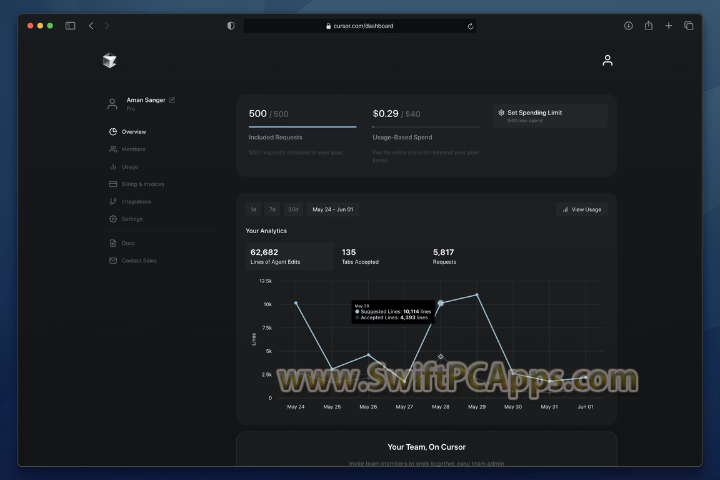This screenshot has height=480, width=720.
Task: Click the View Usage button
Action: [x=582, y=209]
